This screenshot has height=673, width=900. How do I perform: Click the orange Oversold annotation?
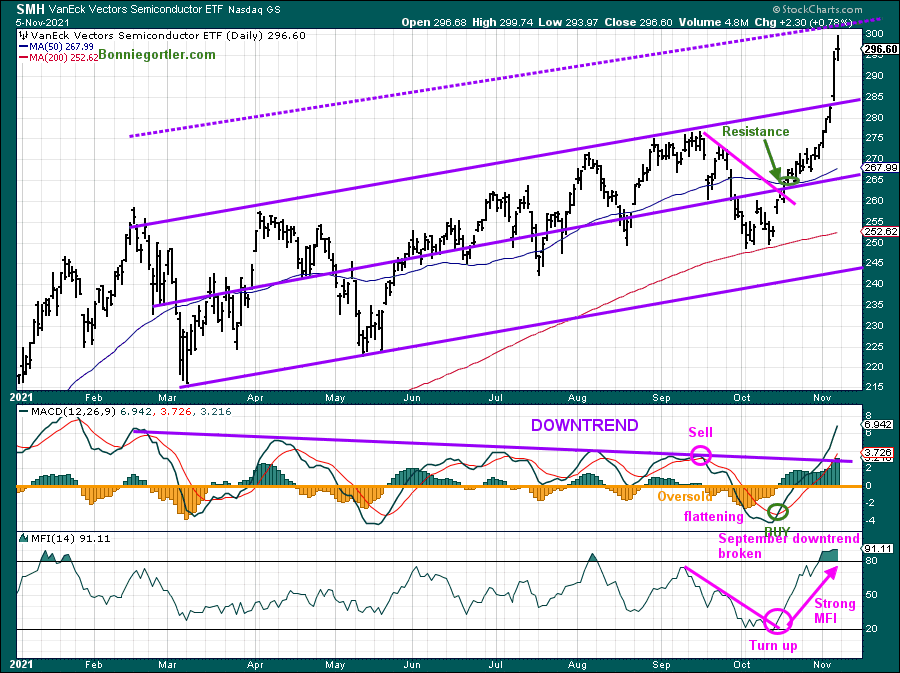685,496
